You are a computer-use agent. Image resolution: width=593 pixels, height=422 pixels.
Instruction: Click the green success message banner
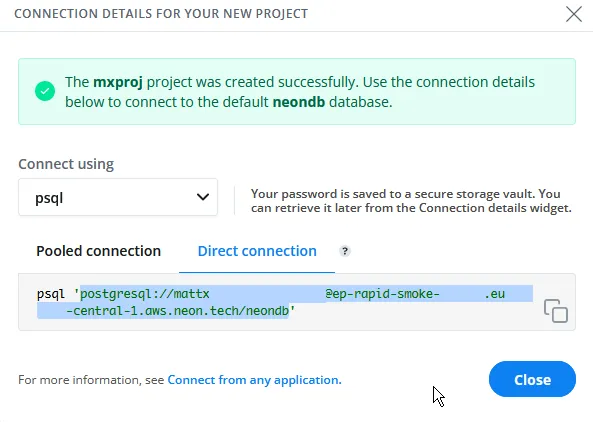(297, 92)
